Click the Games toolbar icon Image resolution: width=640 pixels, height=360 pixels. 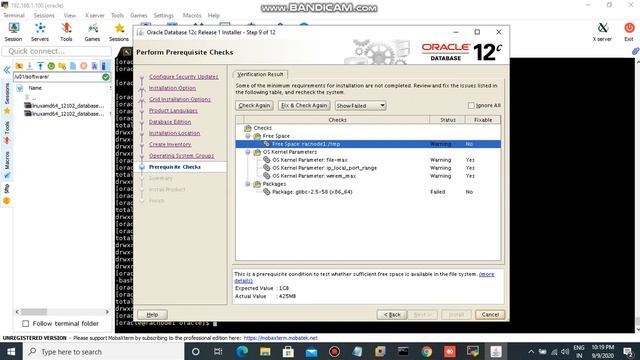(92, 32)
